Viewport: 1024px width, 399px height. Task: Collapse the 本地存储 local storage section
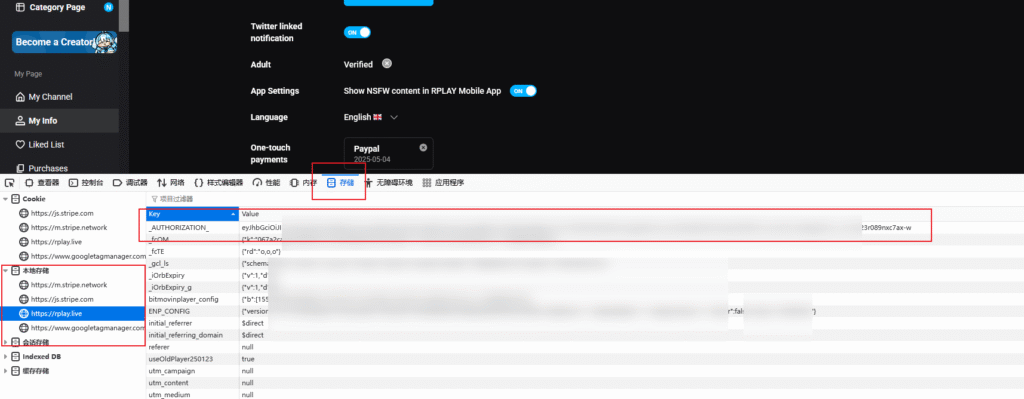pos(6,270)
